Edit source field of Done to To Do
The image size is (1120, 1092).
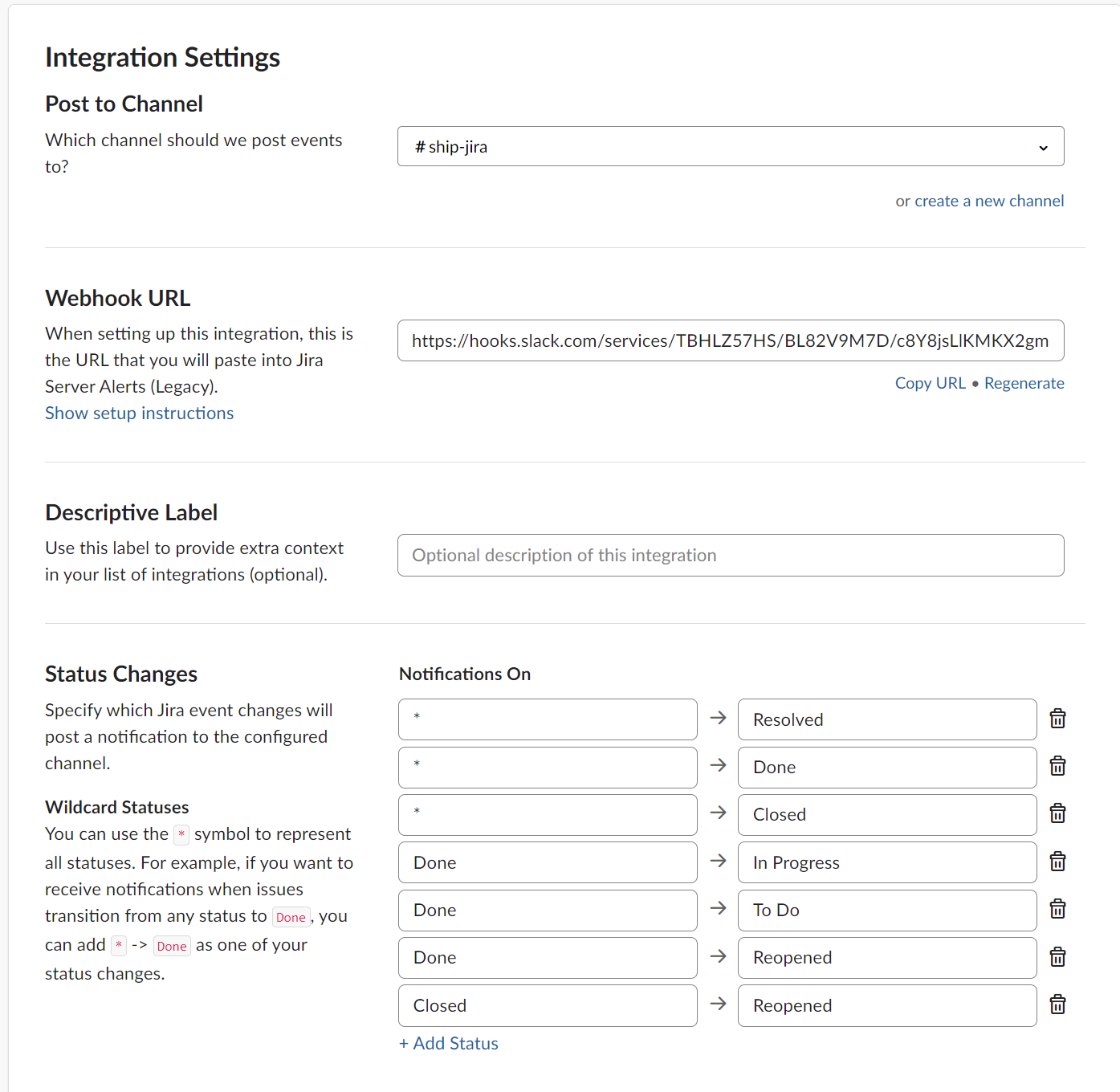548,910
